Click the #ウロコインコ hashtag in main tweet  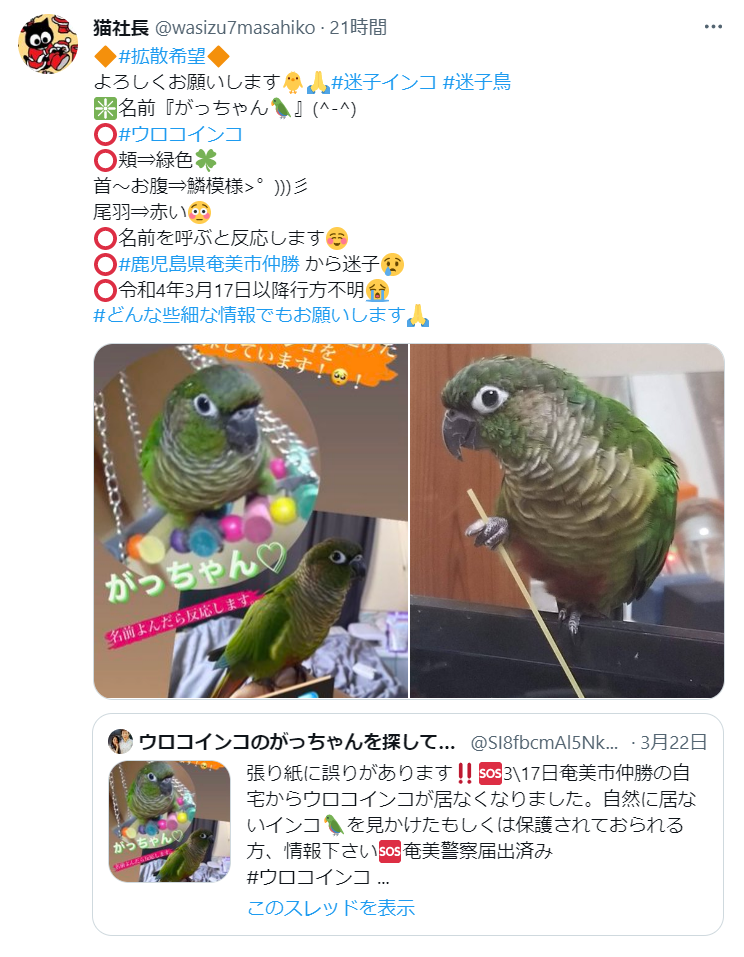[180, 134]
